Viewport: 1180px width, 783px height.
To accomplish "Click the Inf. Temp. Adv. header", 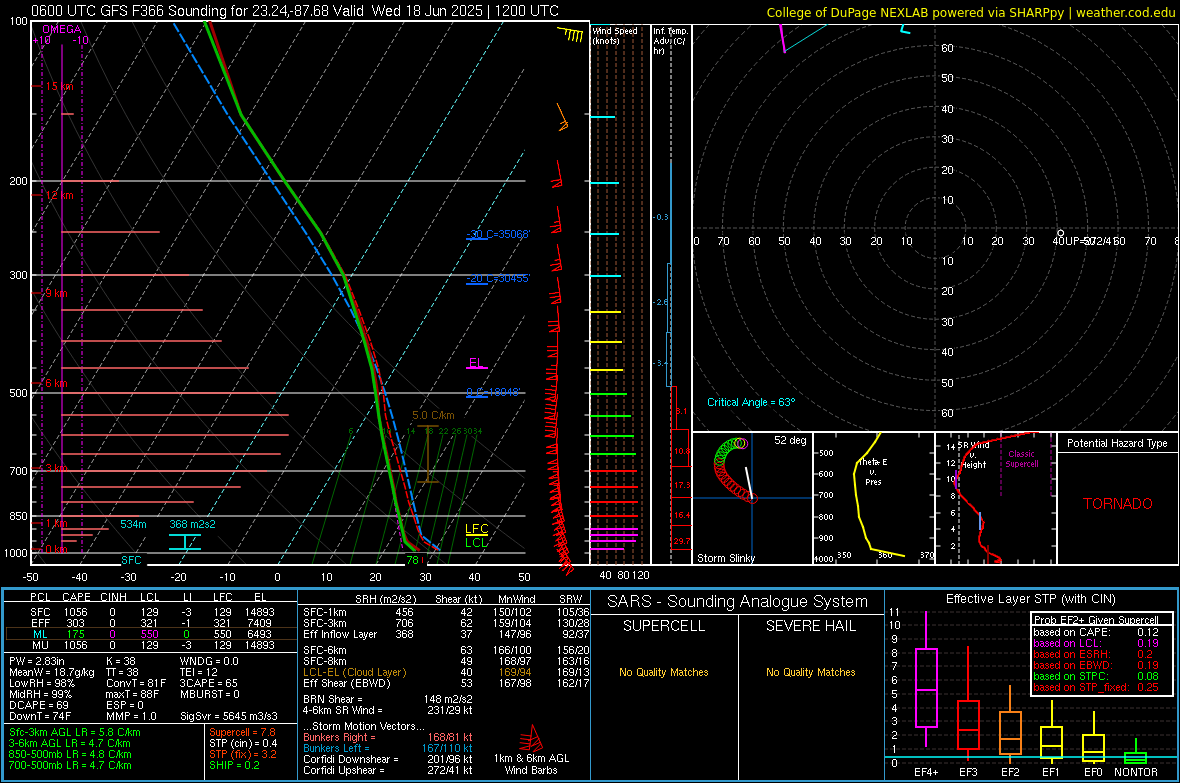I will tap(670, 41).
